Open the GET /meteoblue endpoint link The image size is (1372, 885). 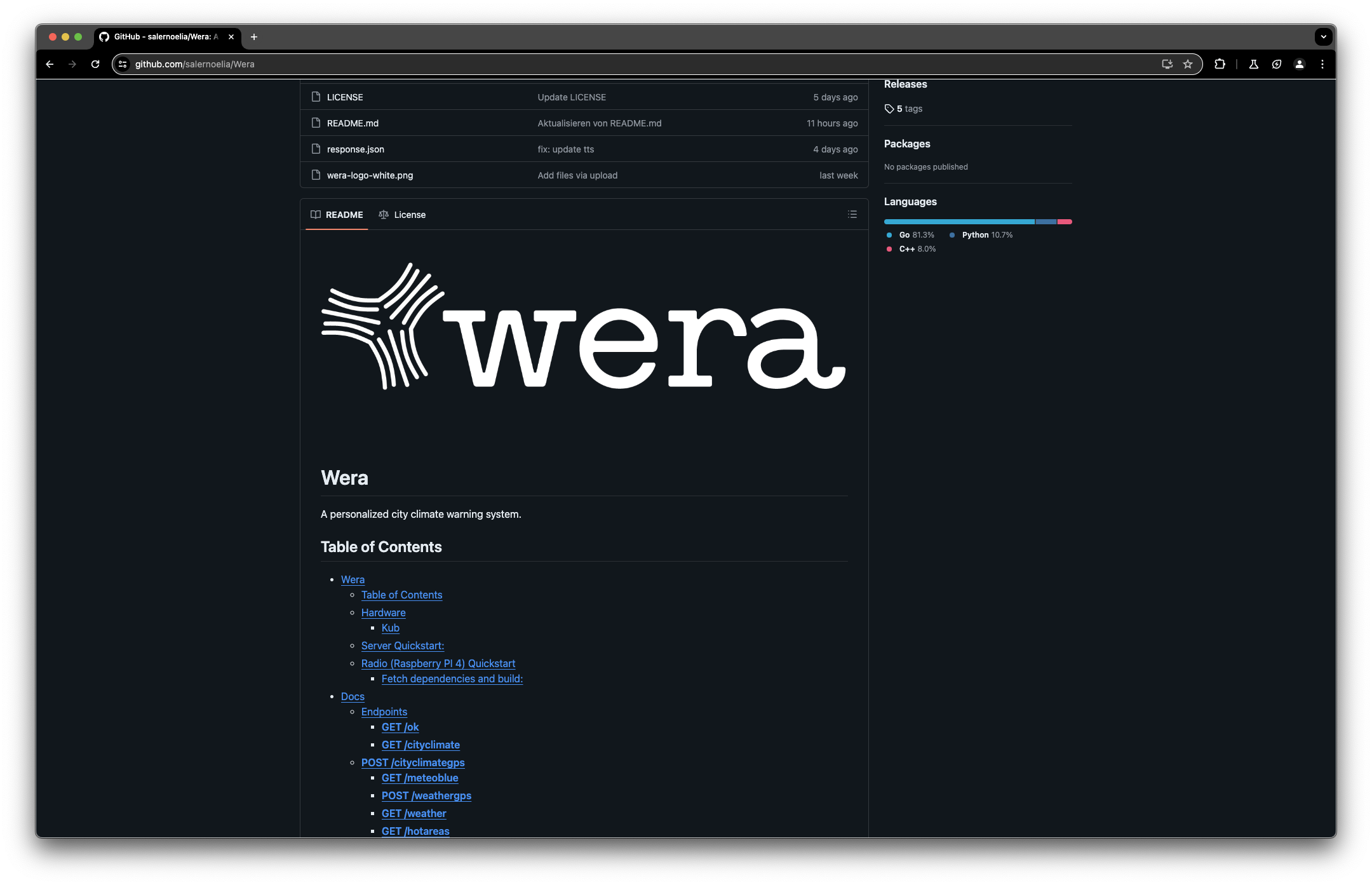tap(420, 778)
